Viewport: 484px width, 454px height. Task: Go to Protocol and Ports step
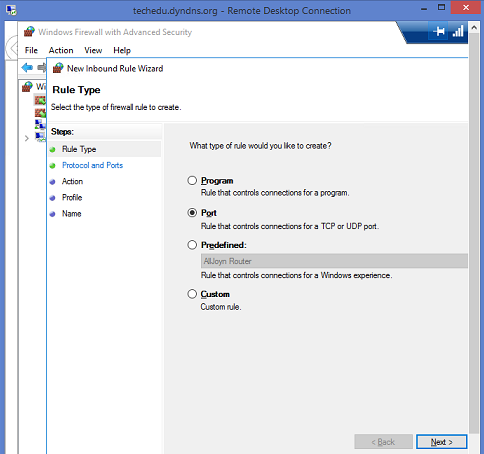pos(92,165)
